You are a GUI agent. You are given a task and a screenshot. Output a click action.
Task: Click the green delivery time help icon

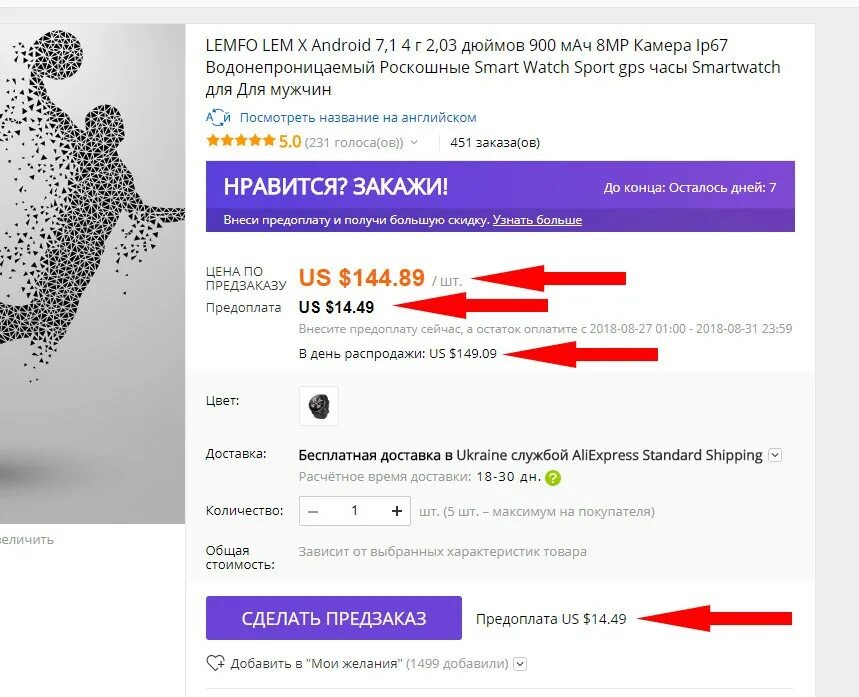click(553, 478)
